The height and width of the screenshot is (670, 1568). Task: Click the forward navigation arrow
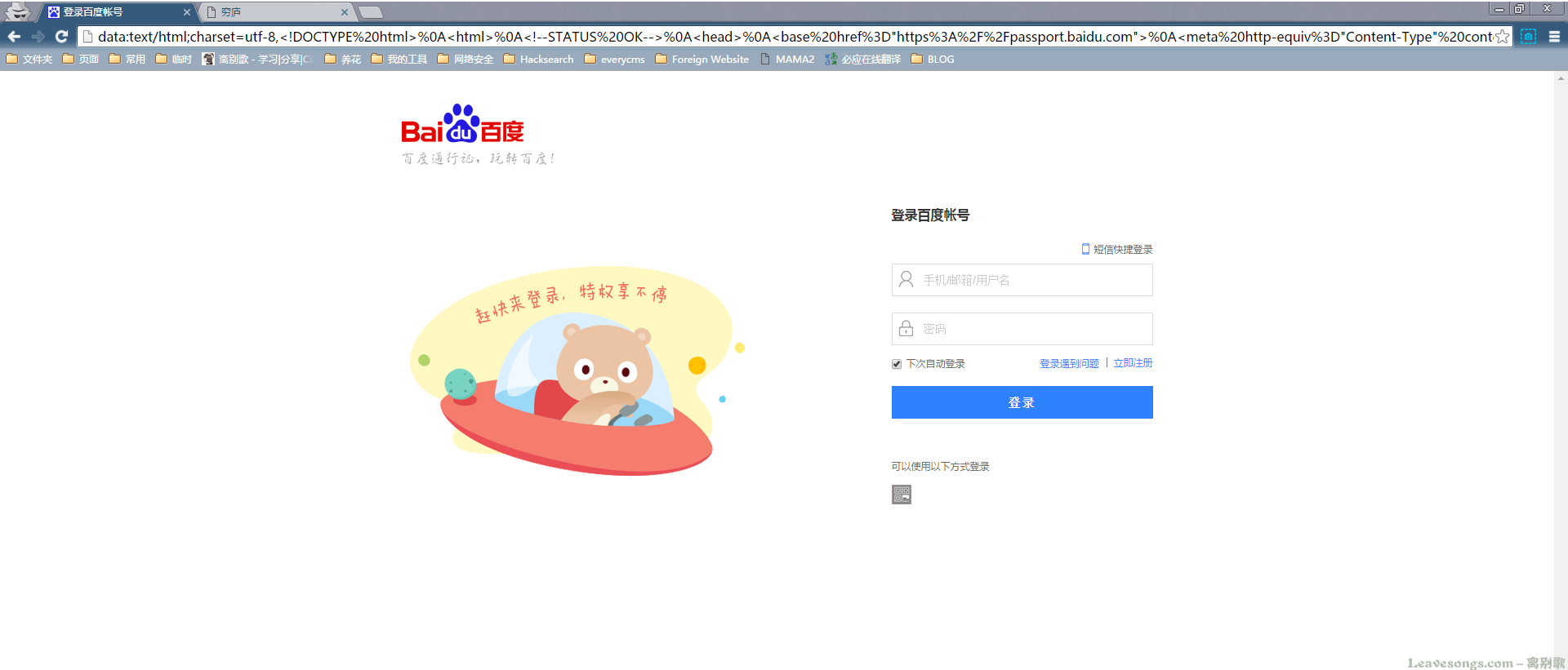(38, 37)
